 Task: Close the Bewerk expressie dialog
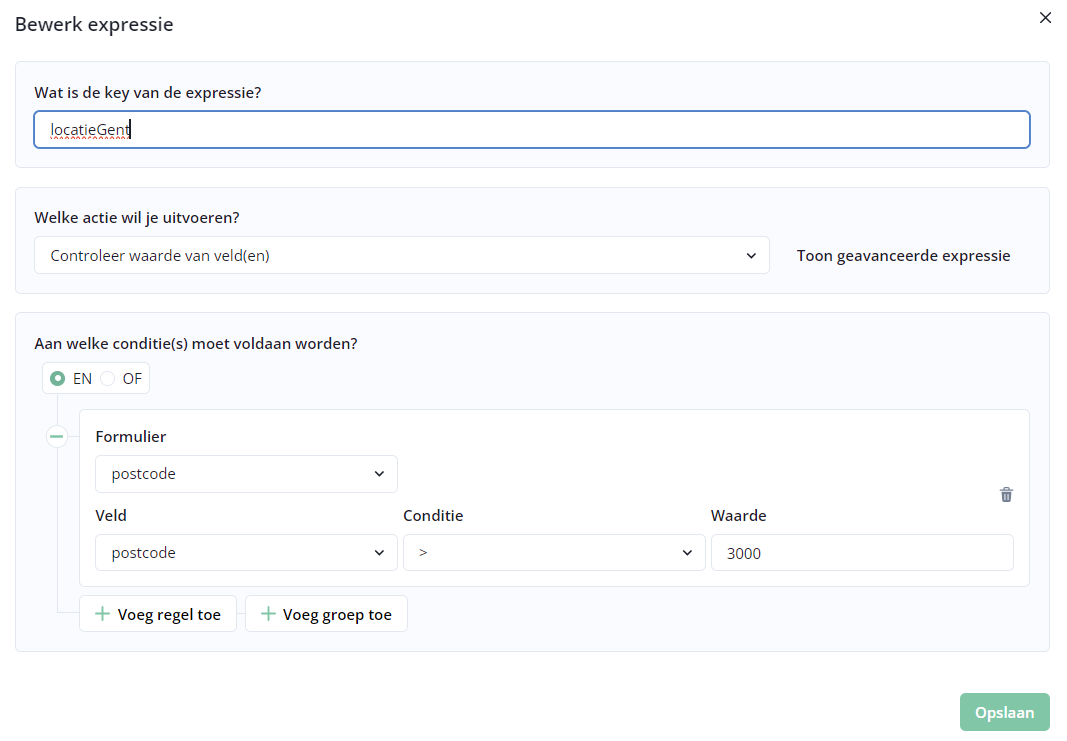coord(1045,18)
